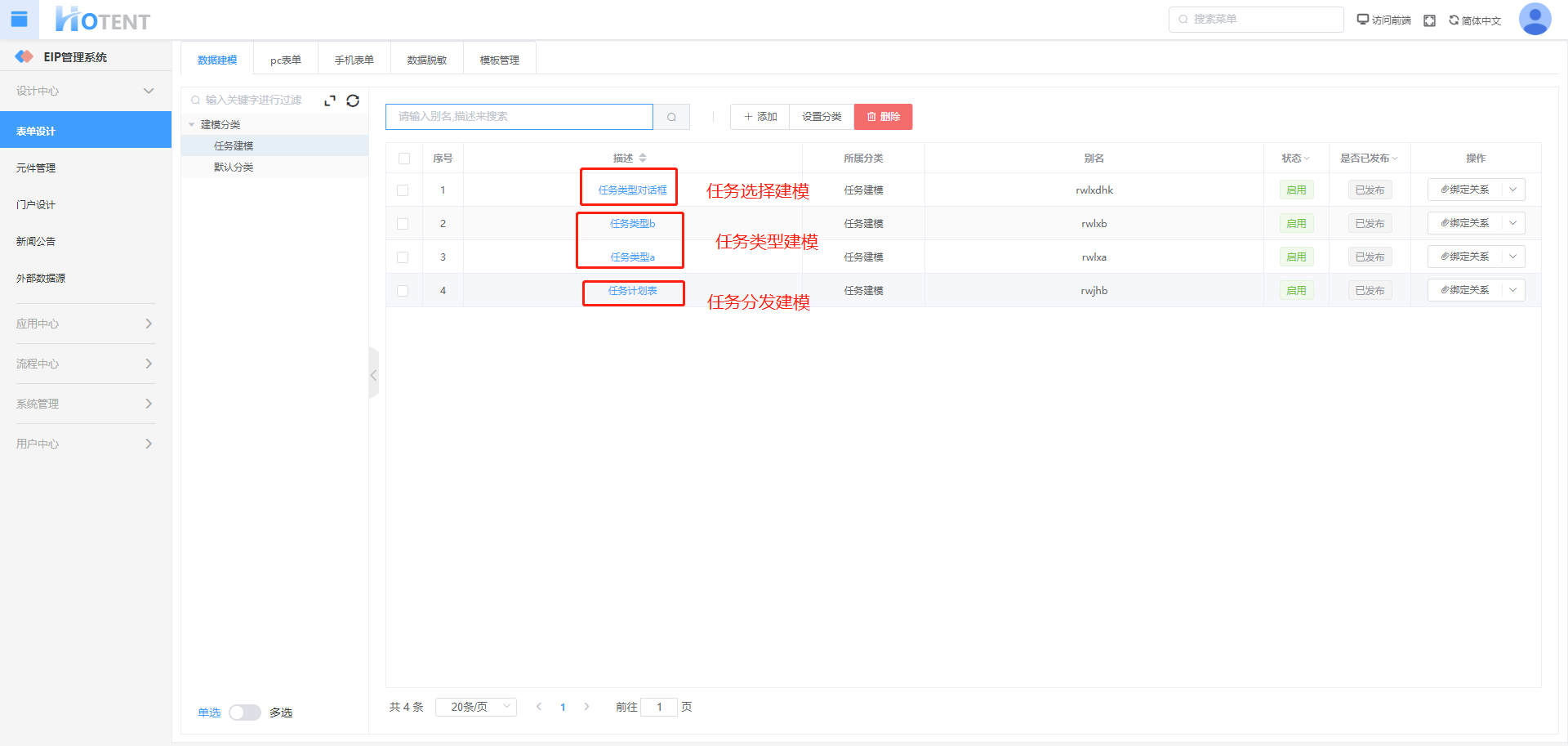Open 表单设计 in the sidebar
Image resolution: width=1568 pixels, height=746 pixels.
tap(86, 130)
